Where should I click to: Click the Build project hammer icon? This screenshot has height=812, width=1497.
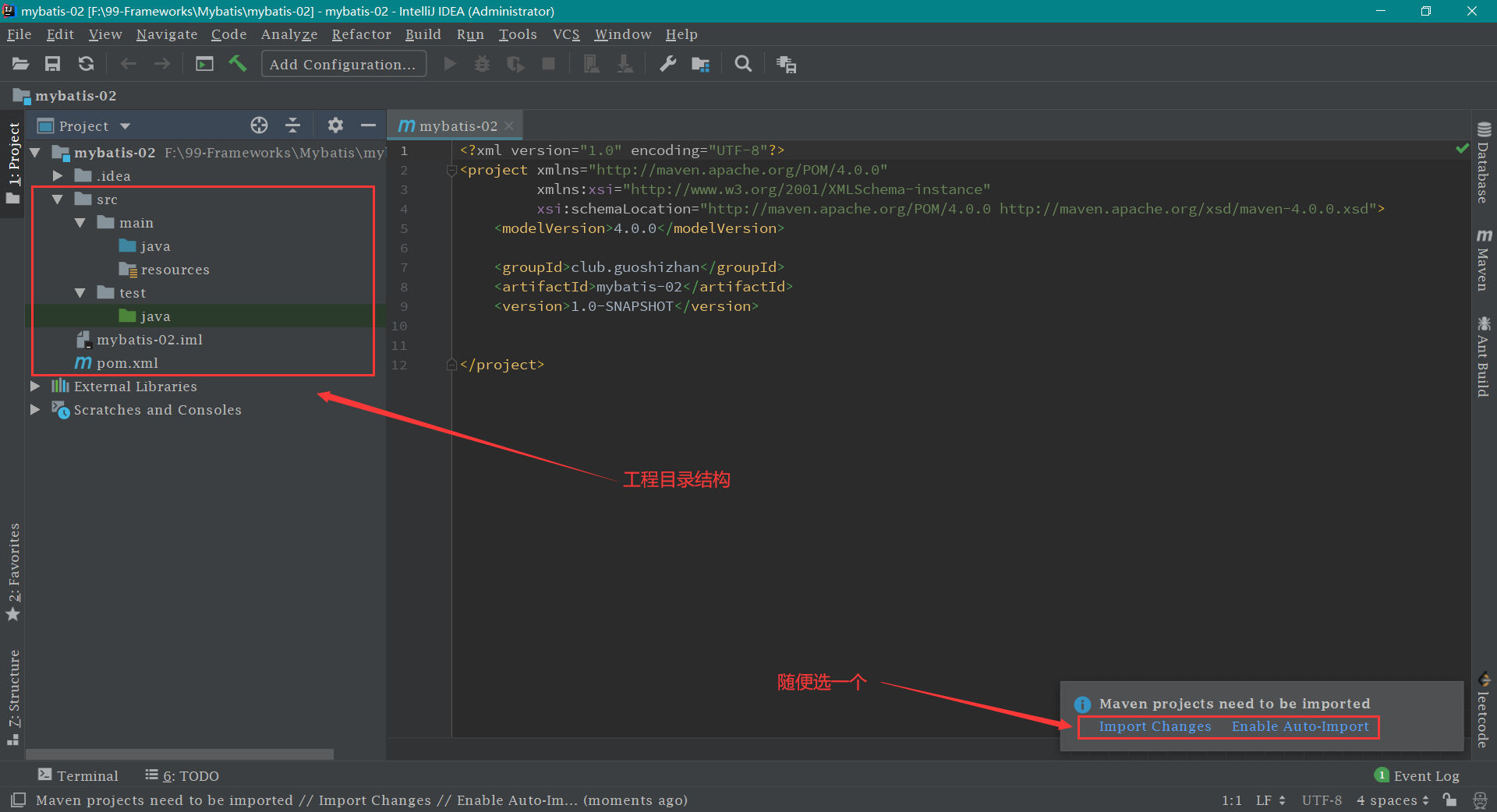click(x=238, y=64)
